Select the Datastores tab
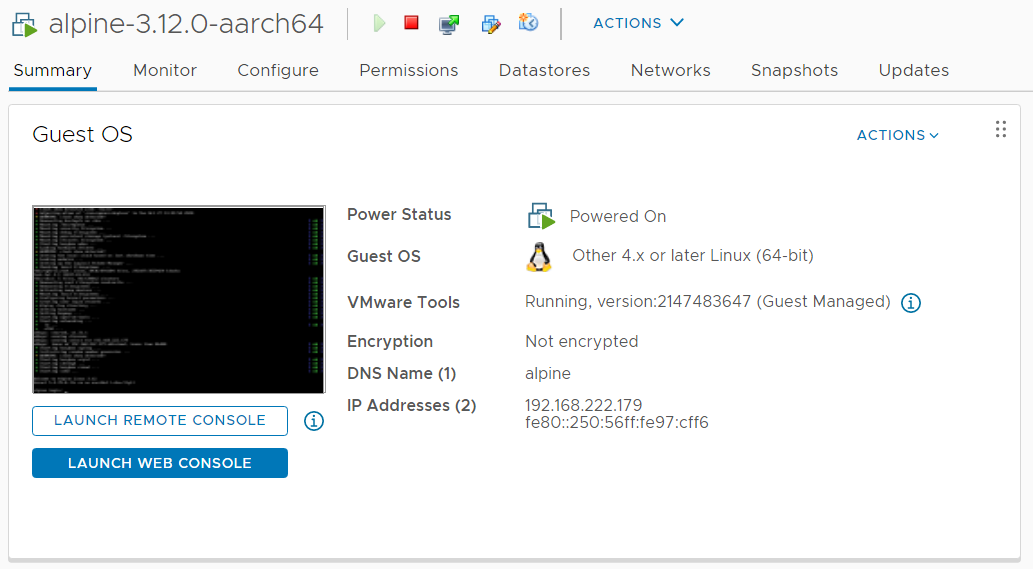 click(544, 70)
